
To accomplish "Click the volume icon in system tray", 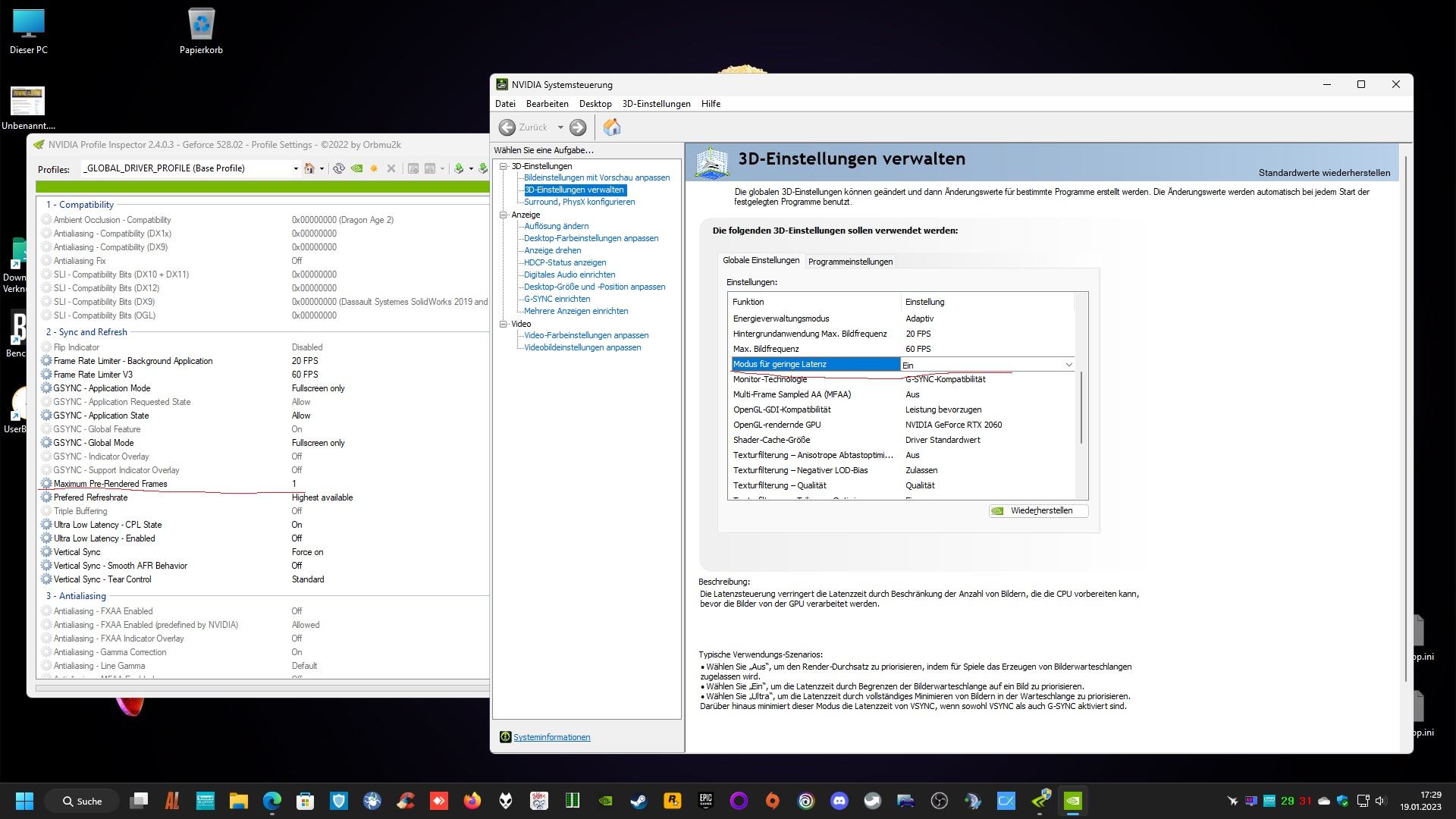I will coord(1380,801).
